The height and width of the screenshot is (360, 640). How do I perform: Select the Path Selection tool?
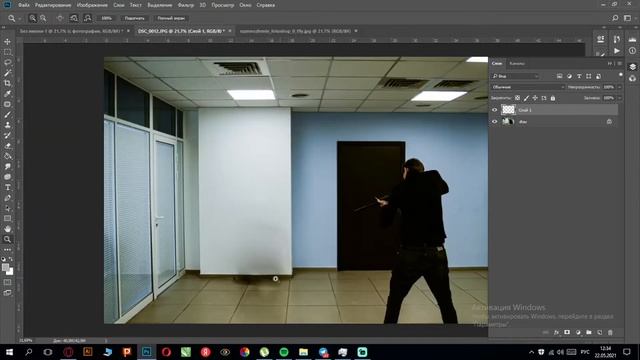click(7, 208)
